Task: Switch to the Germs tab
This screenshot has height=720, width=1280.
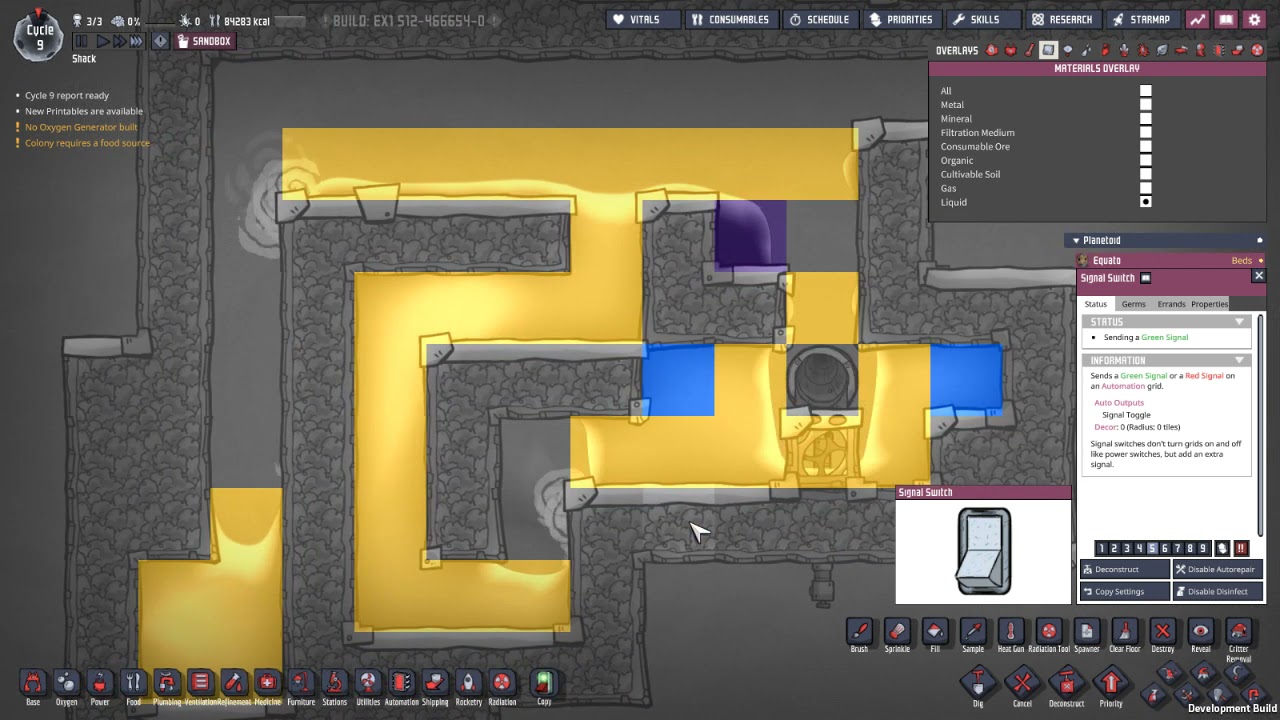Action: click(1133, 304)
